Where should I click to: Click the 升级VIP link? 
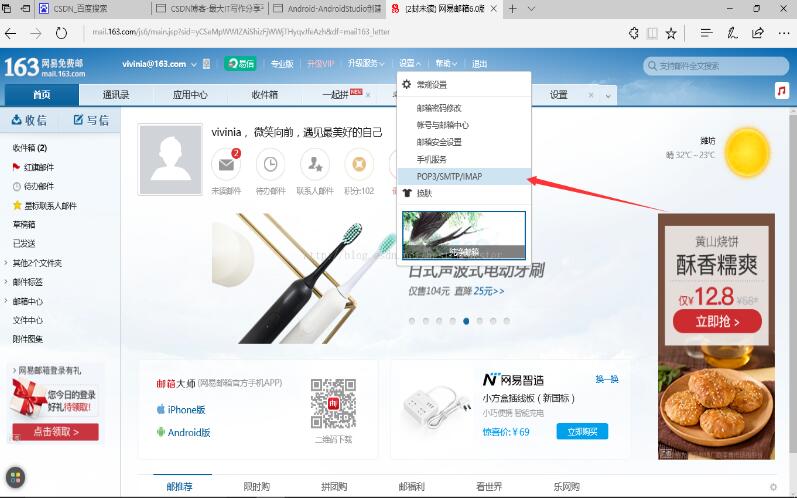(321, 64)
